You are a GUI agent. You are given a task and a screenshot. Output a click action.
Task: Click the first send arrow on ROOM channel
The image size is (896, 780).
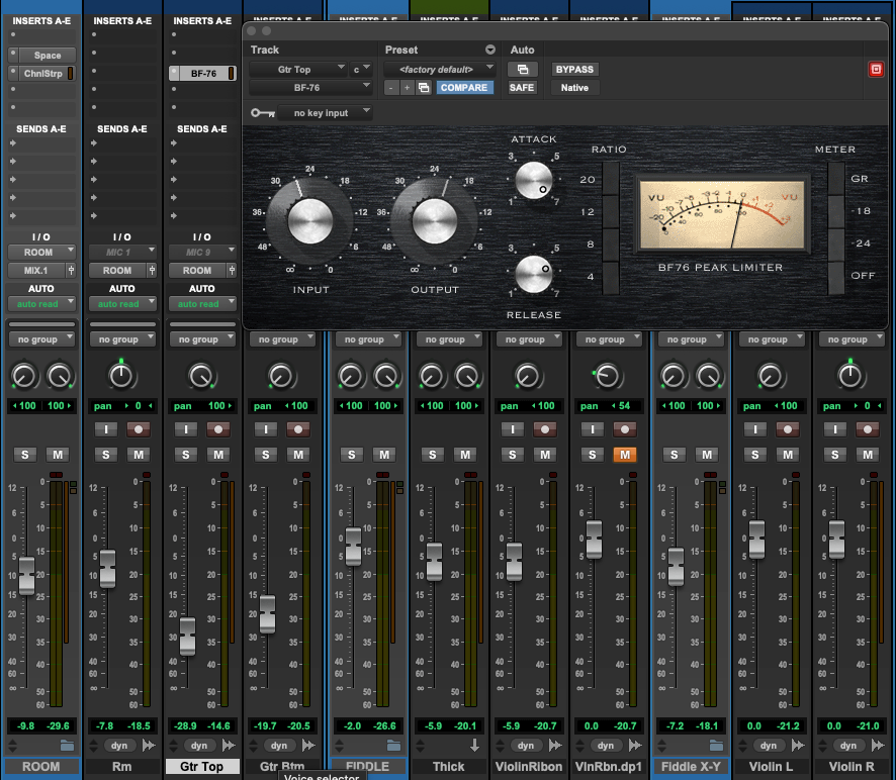tap(13, 143)
